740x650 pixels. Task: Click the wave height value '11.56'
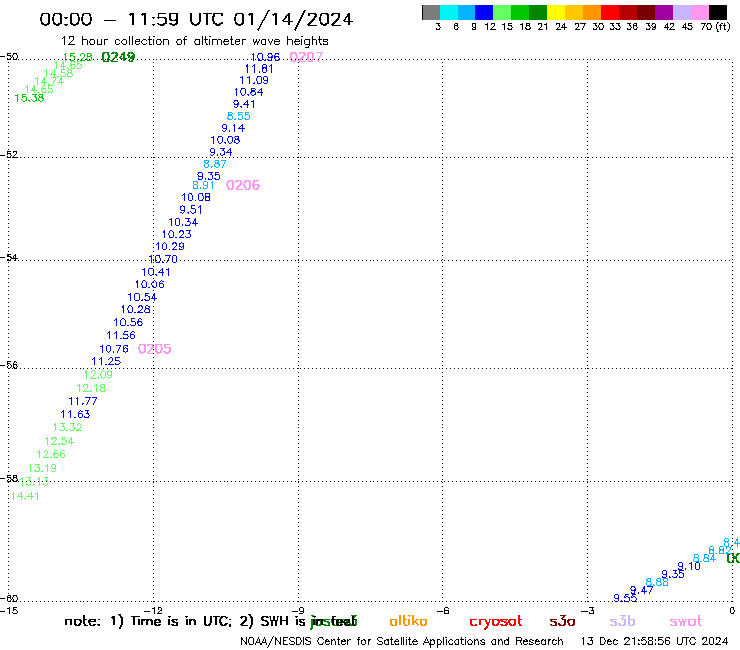pyautogui.click(x=121, y=336)
